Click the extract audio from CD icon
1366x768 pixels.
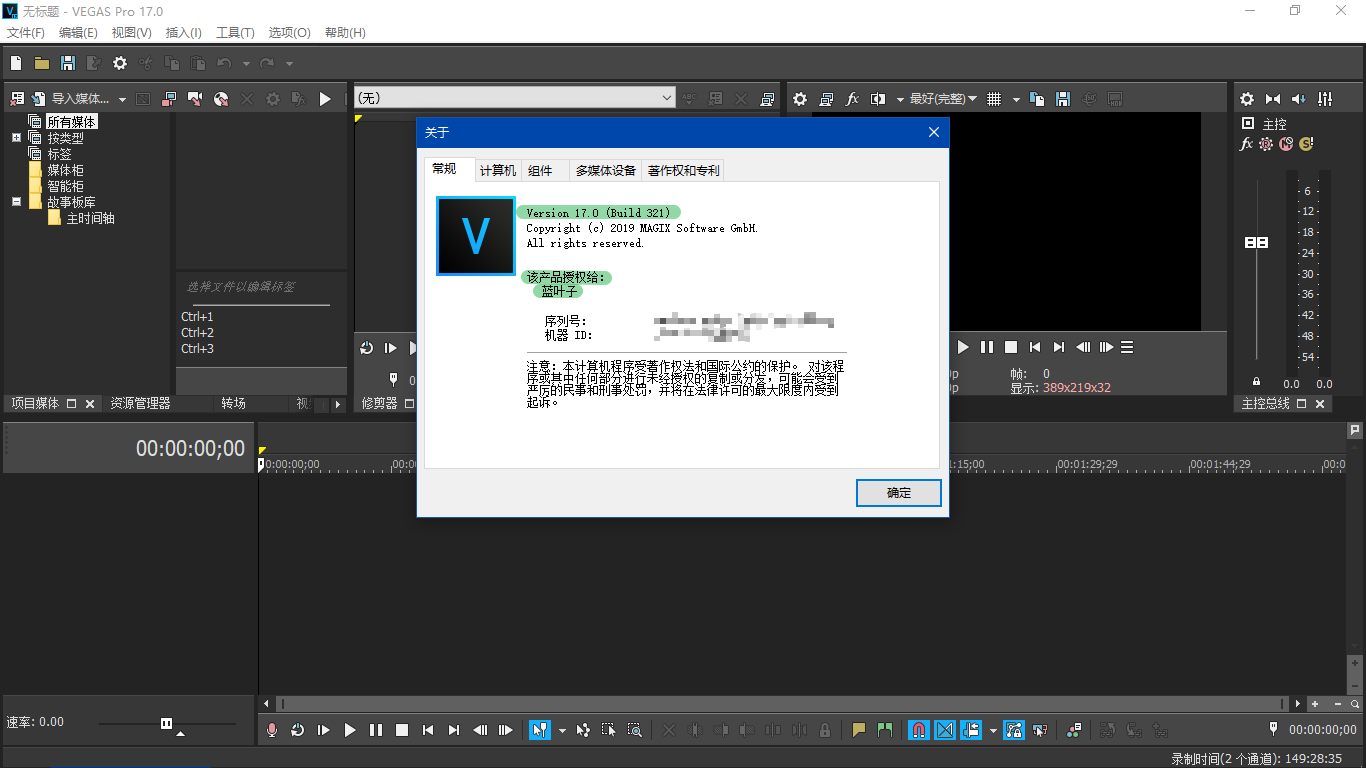(221, 99)
